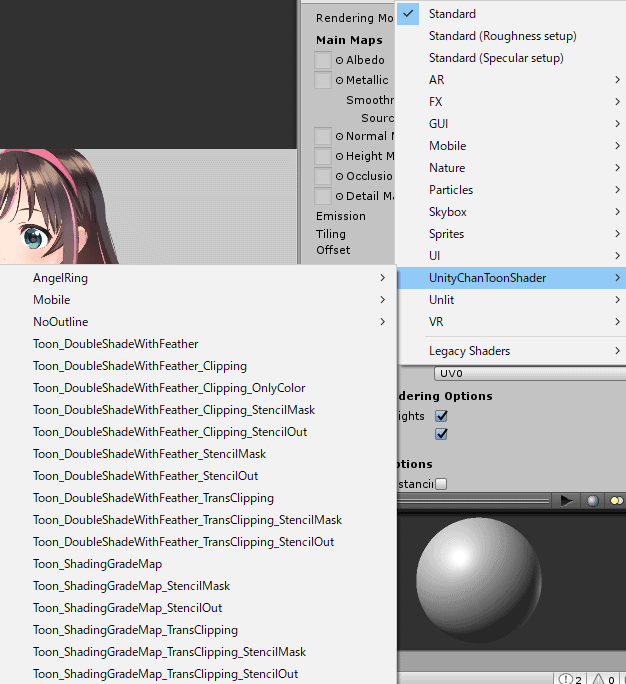Screen dimensions: 626x684
Task: Select Toon_ShadingGradeMap shader
Action: (x=97, y=564)
